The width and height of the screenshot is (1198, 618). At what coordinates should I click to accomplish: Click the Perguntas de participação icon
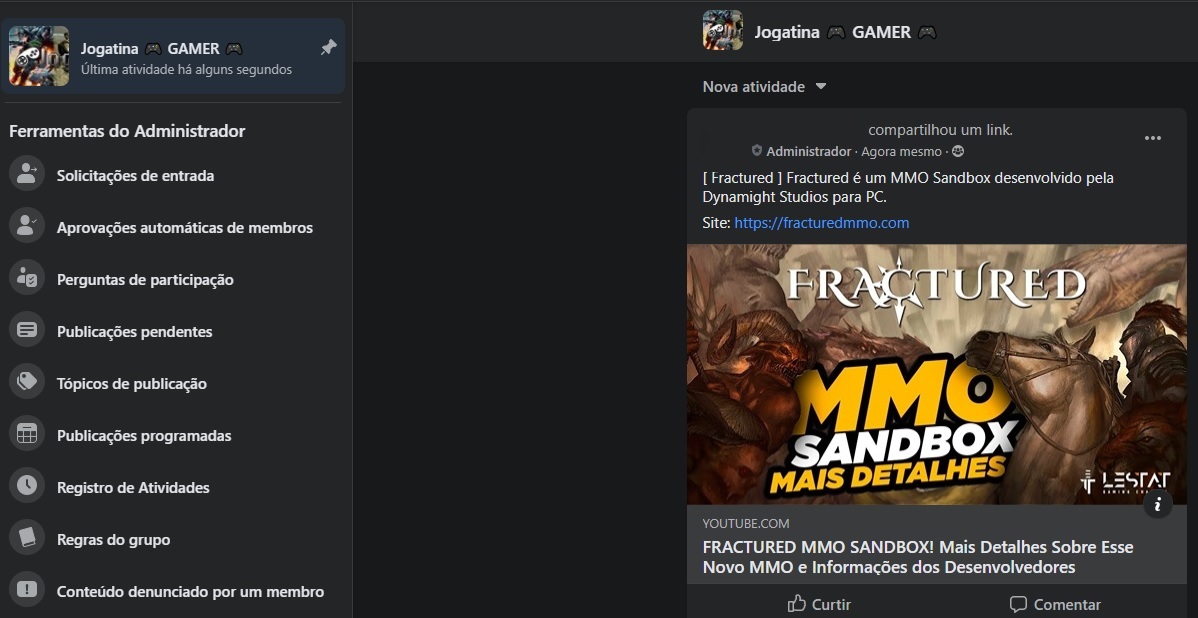[27, 277]
